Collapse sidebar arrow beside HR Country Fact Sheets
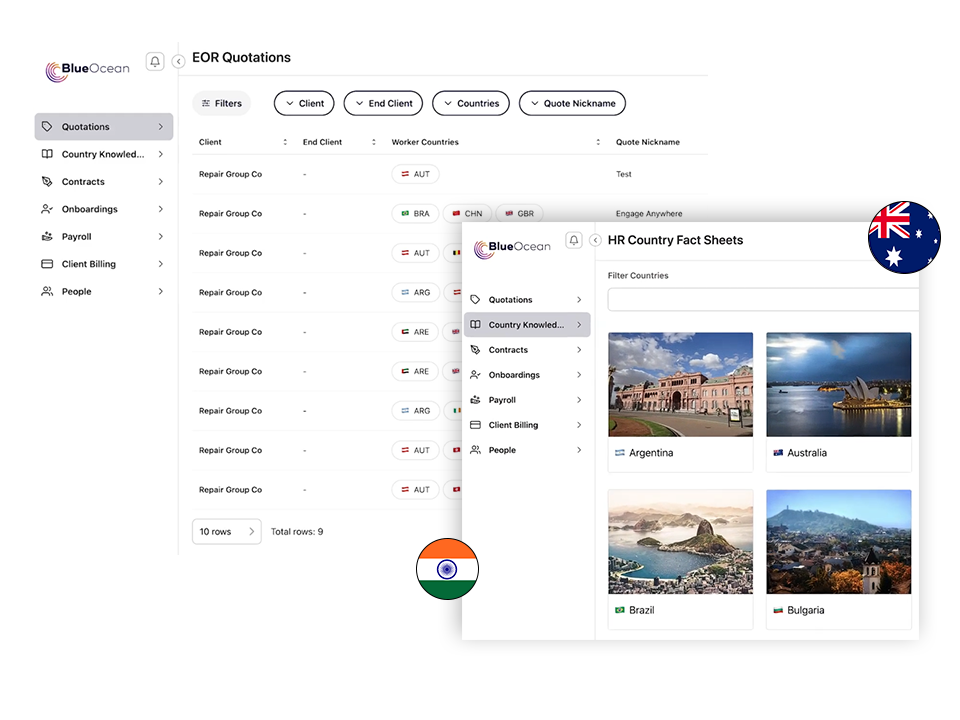This screenshot has width=960, height=720. 597,240
